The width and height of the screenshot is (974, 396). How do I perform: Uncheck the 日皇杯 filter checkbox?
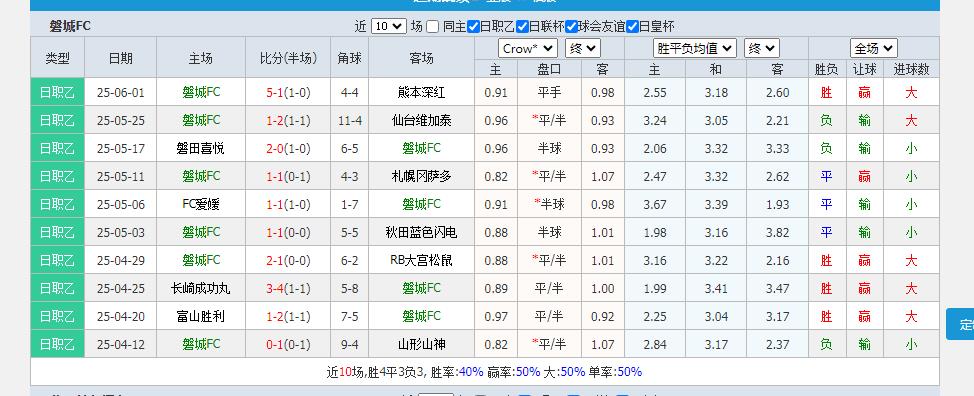(x=632, y=27)
